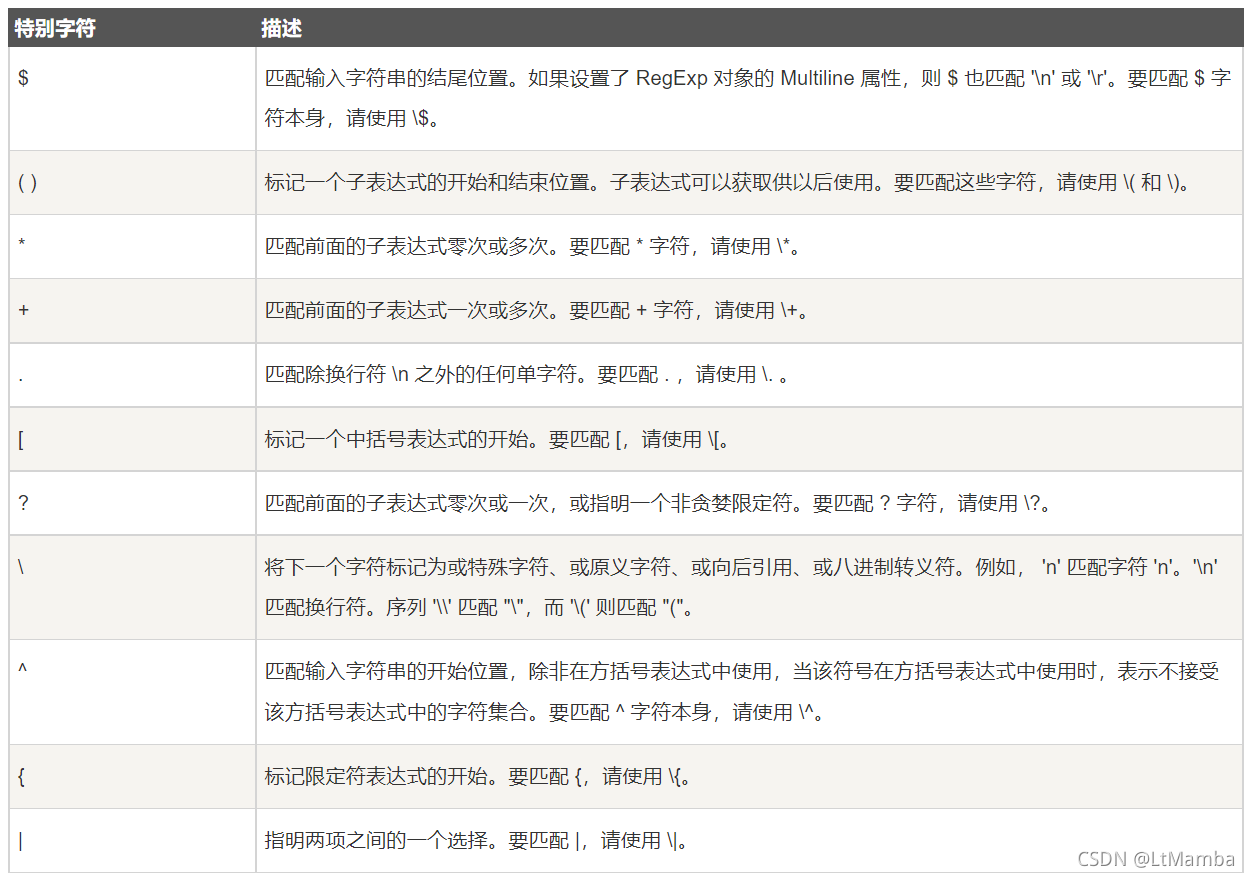The image size is (1250, 877).
Task: Select the [ character cell
Action: (132, 439)
